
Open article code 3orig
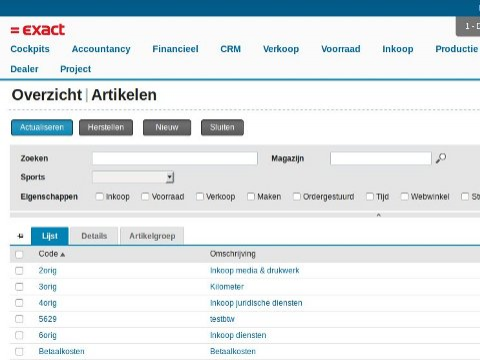[x=47, y=287]
